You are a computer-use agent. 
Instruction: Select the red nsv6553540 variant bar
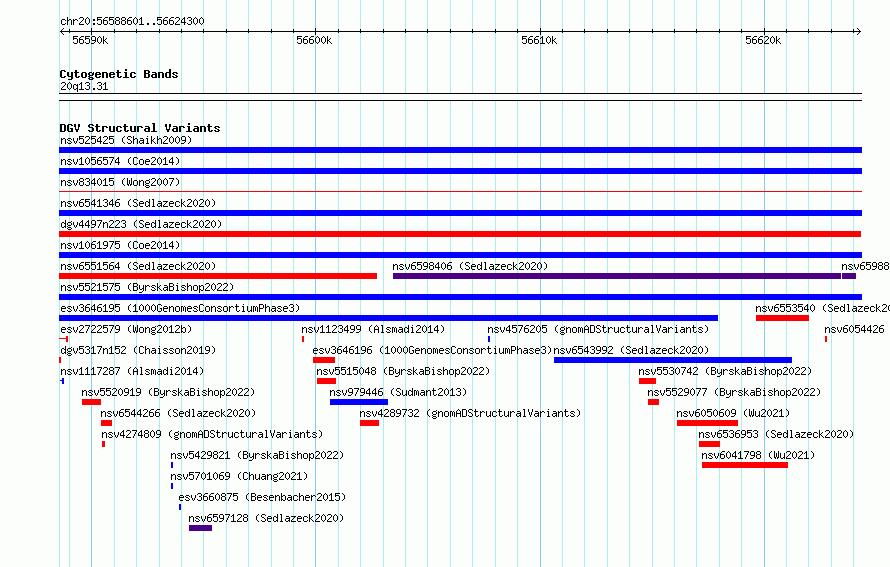782,318
